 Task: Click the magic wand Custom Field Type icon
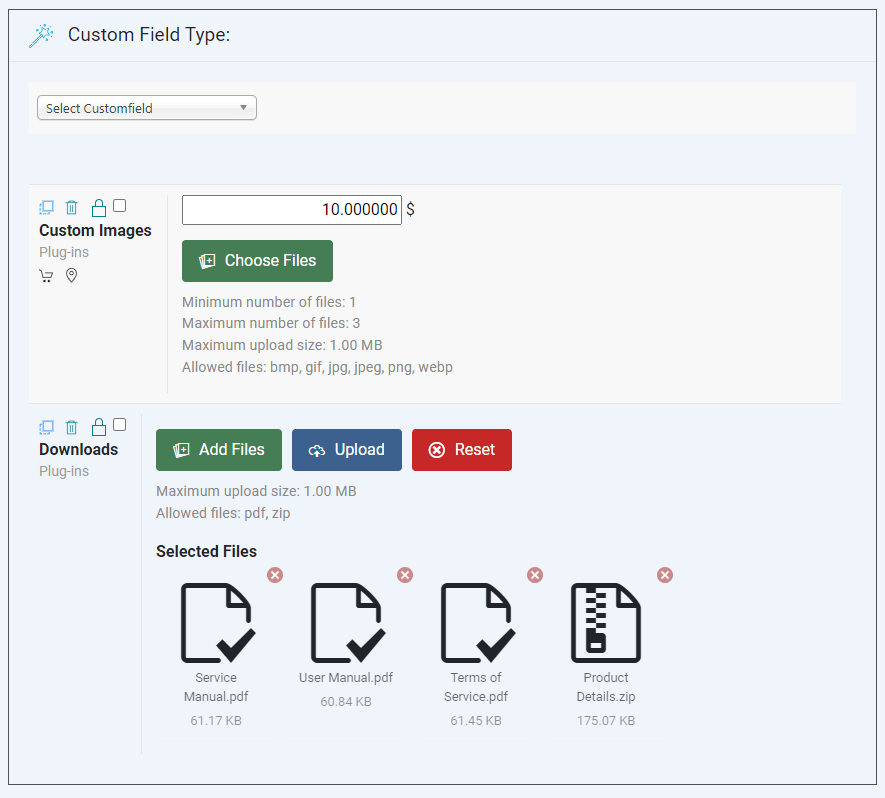pyautogui.click(x=41, y=36)
